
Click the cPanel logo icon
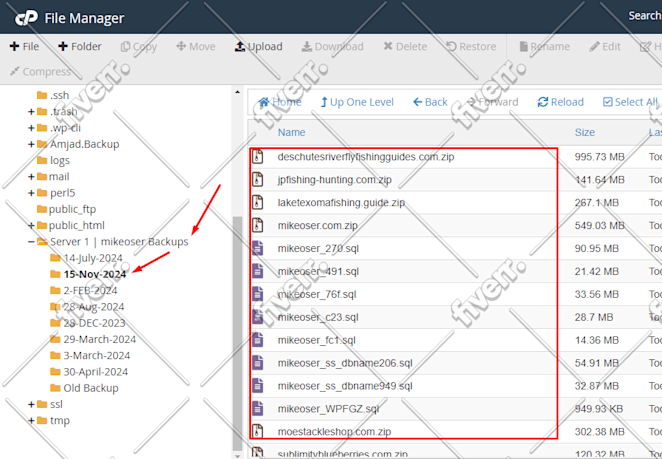(x=26, y=18)
